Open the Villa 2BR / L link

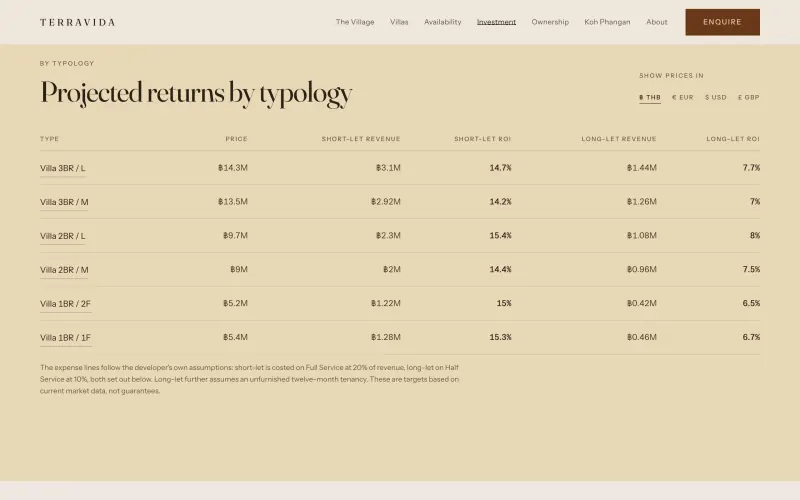63,236
